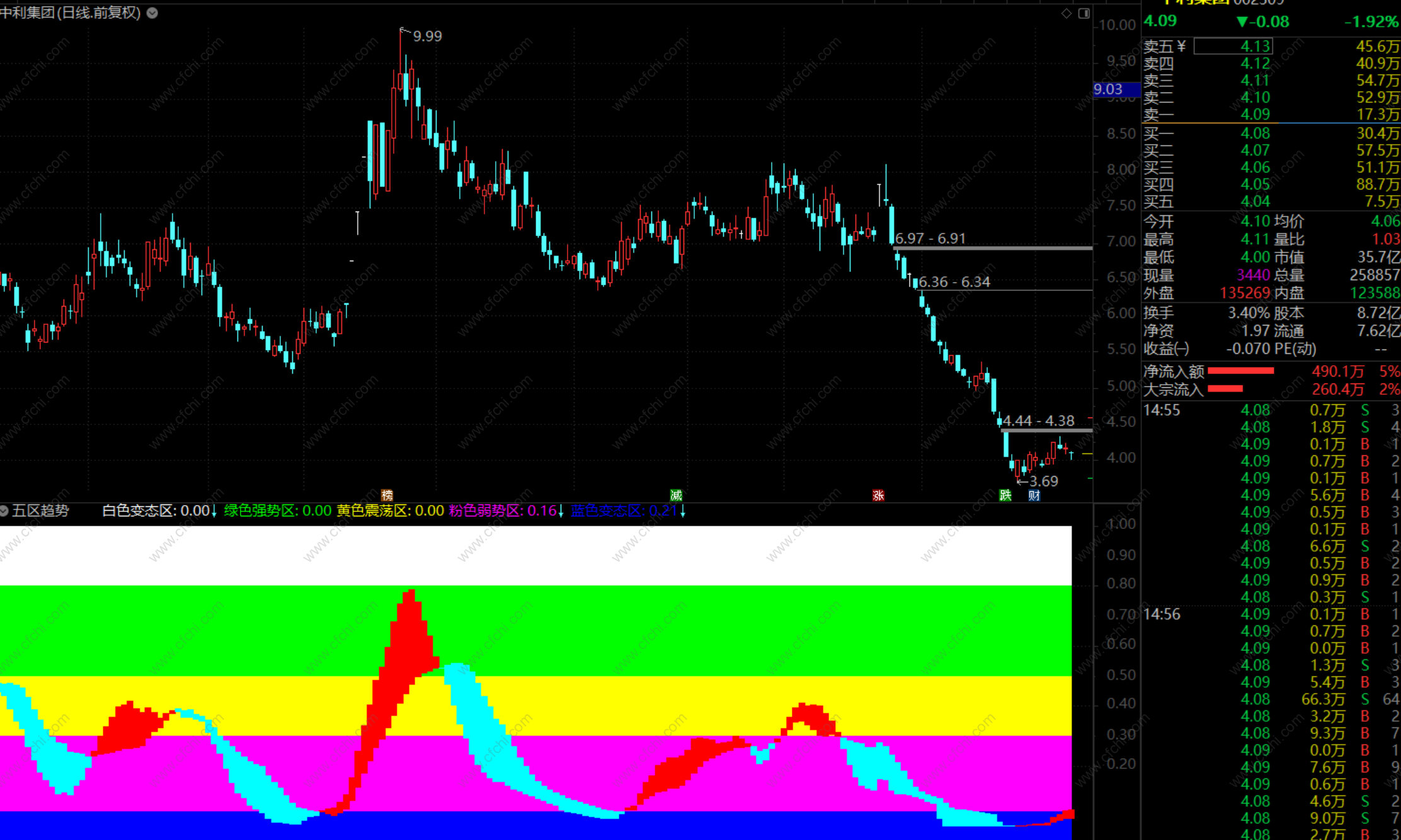Image resolution: width=1401 pixels, height=840 pixels.
Task: Click the down arrow after 蓝色变态区 value
Action: (x=683, y=511)
